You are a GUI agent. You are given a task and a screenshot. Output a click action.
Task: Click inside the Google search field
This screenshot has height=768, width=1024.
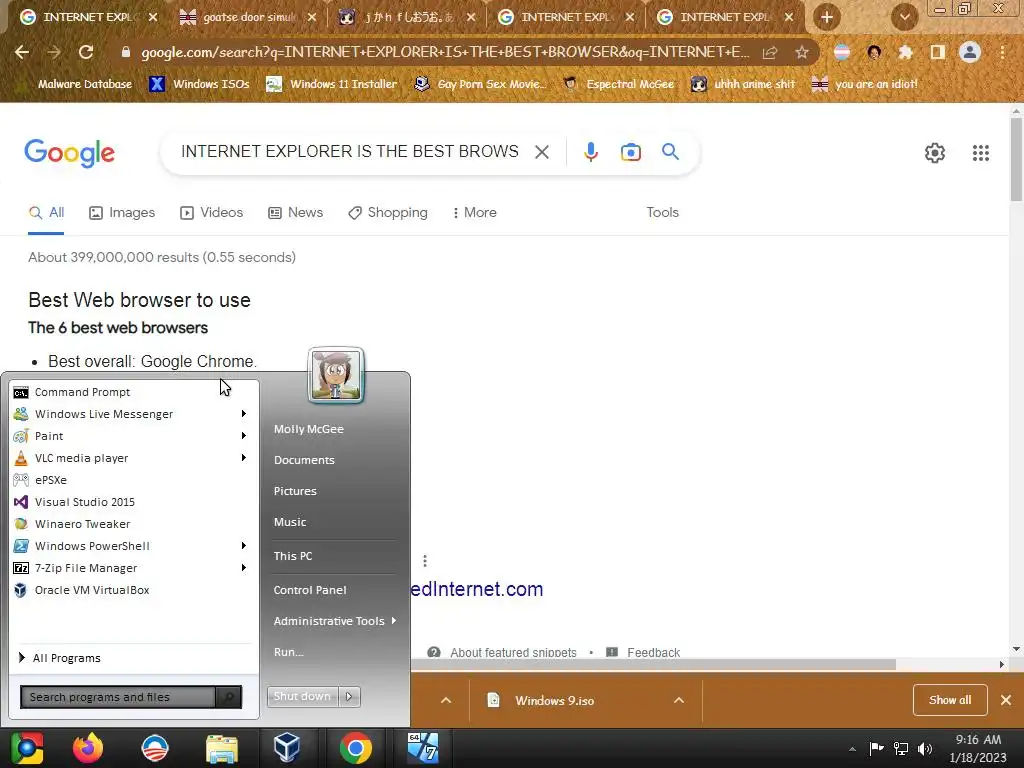(x=349, y=152)
